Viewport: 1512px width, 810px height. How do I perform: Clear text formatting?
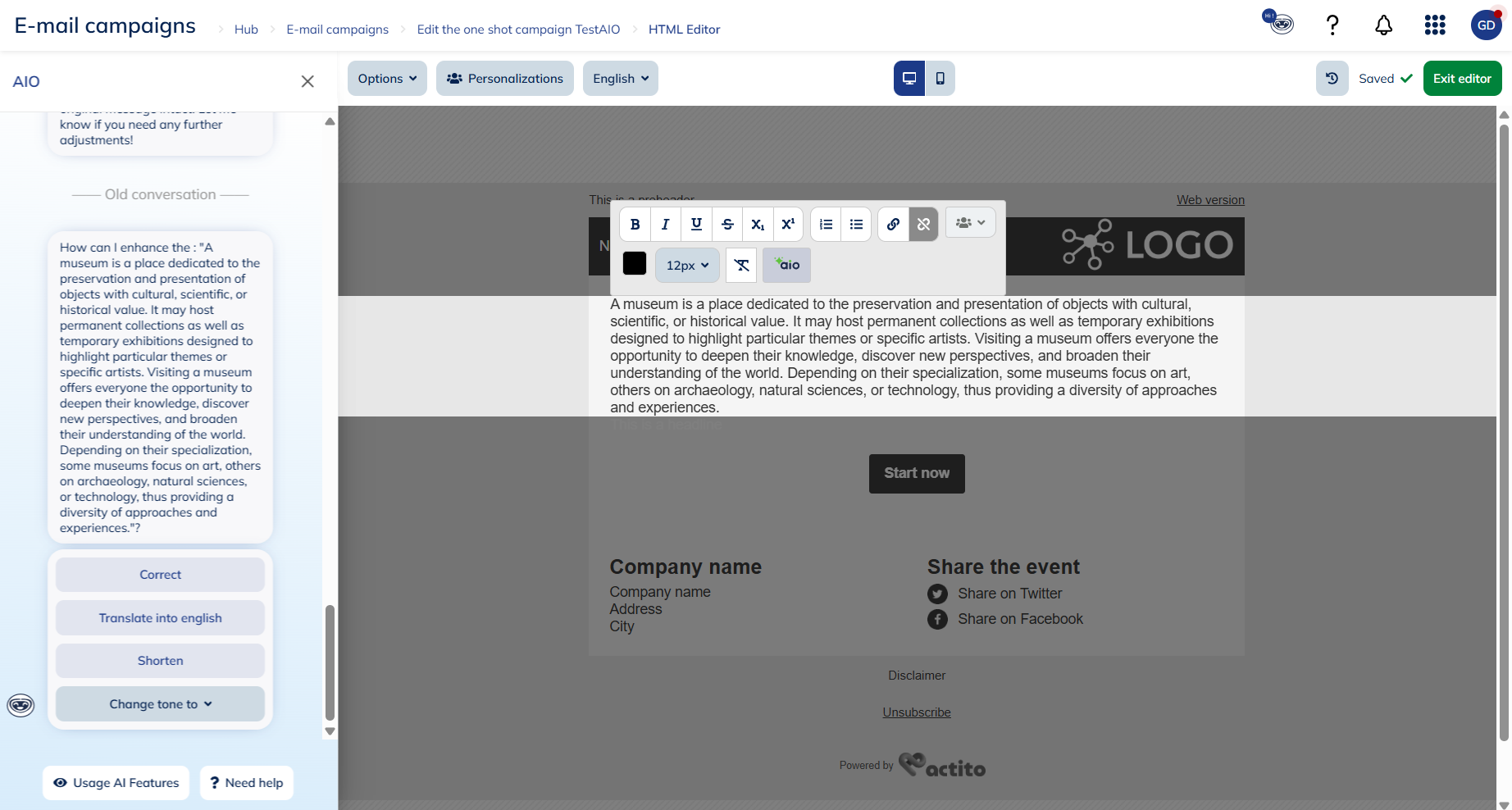[x=741, y=266]
